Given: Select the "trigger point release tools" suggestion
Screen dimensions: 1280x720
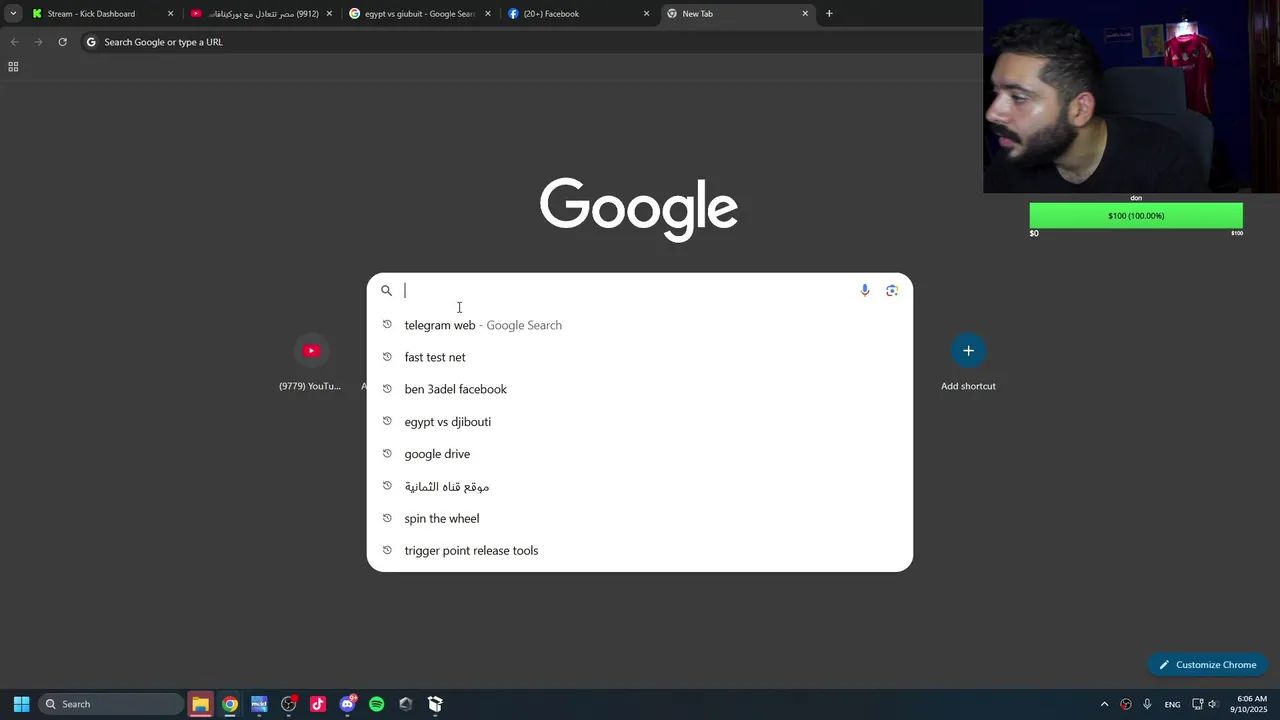Looking at the screenshot, I should tap(640, 550).
